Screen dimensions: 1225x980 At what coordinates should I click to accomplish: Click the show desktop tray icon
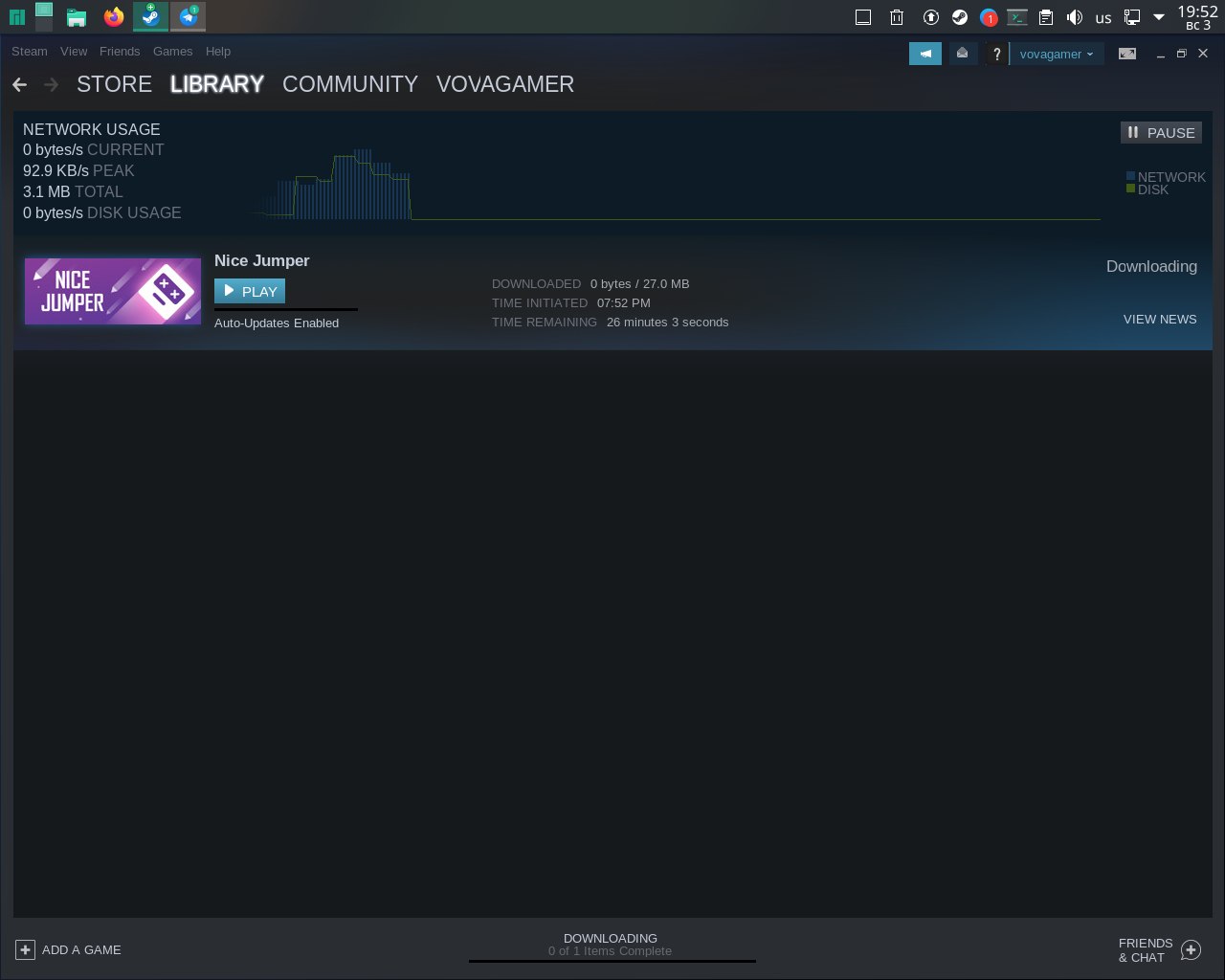click(862, 16)
